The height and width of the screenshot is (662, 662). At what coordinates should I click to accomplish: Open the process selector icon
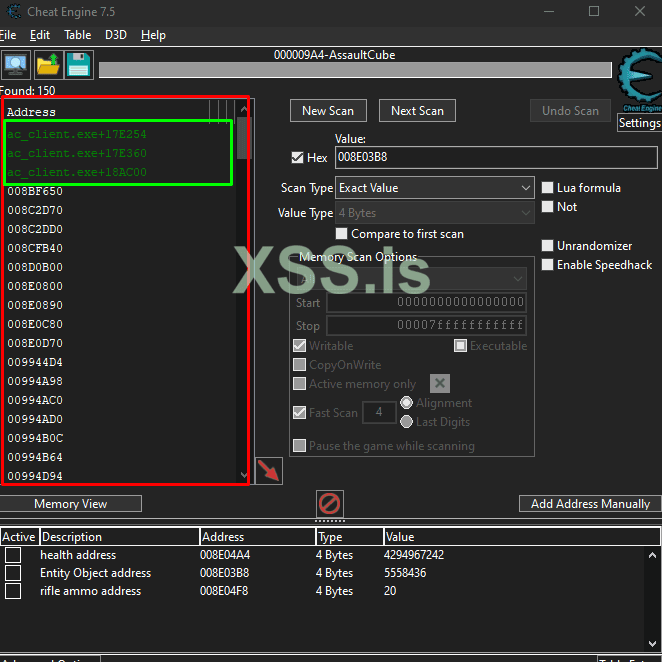coord(16,65)
